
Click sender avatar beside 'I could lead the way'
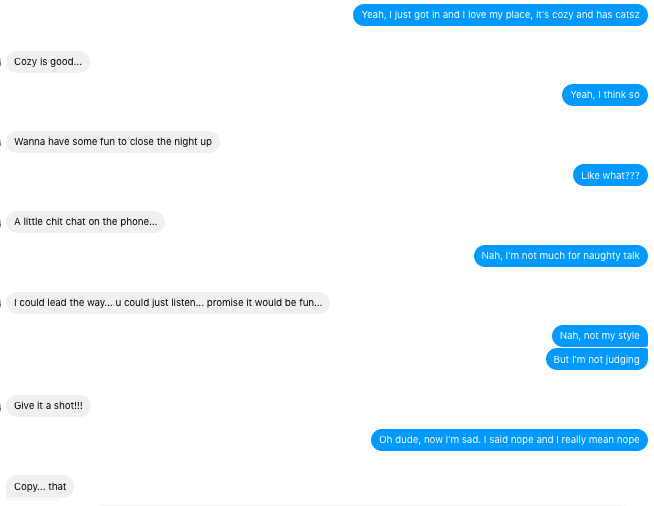(1, 304)
